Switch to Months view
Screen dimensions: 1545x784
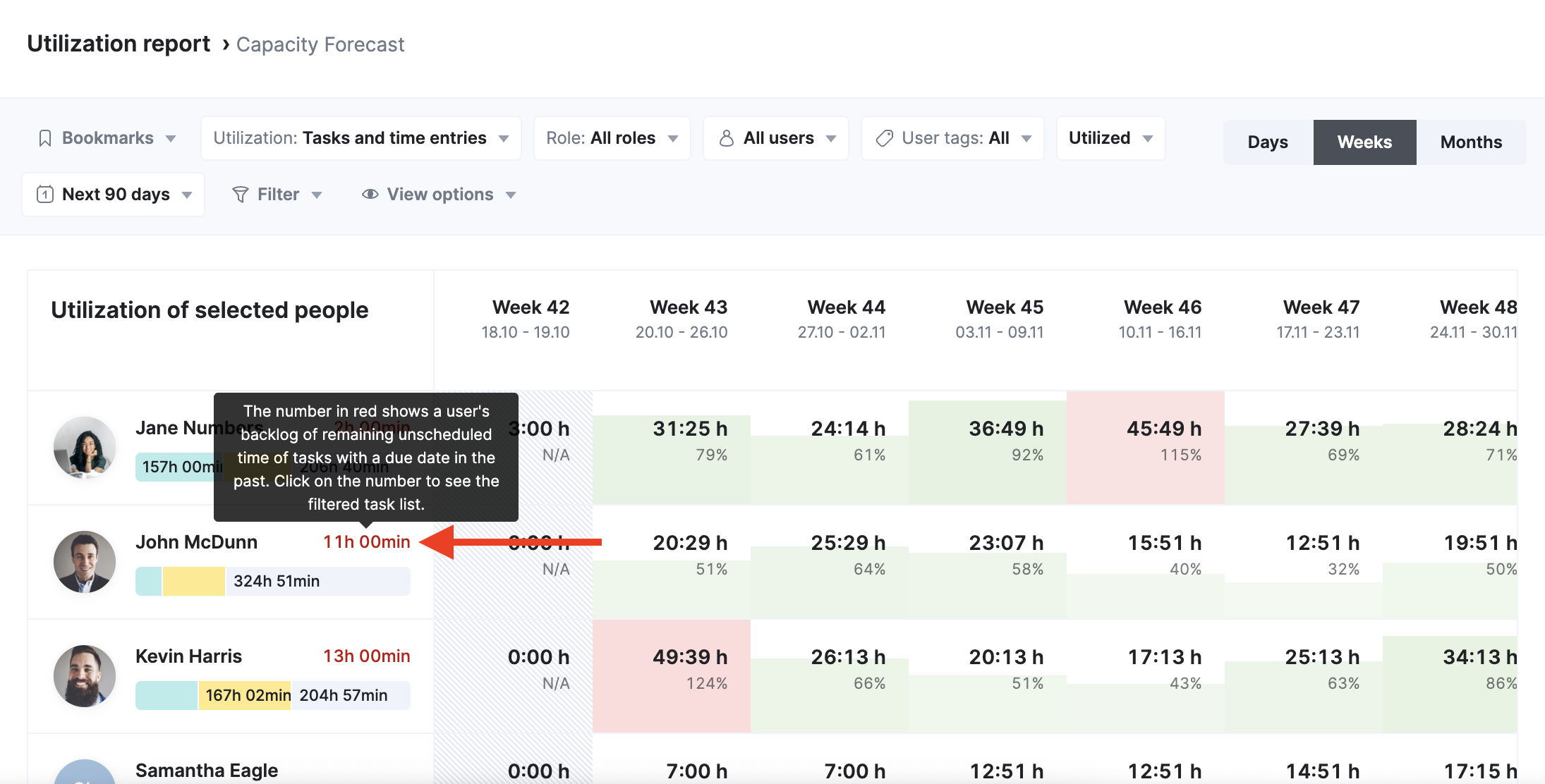point(1471,142)
